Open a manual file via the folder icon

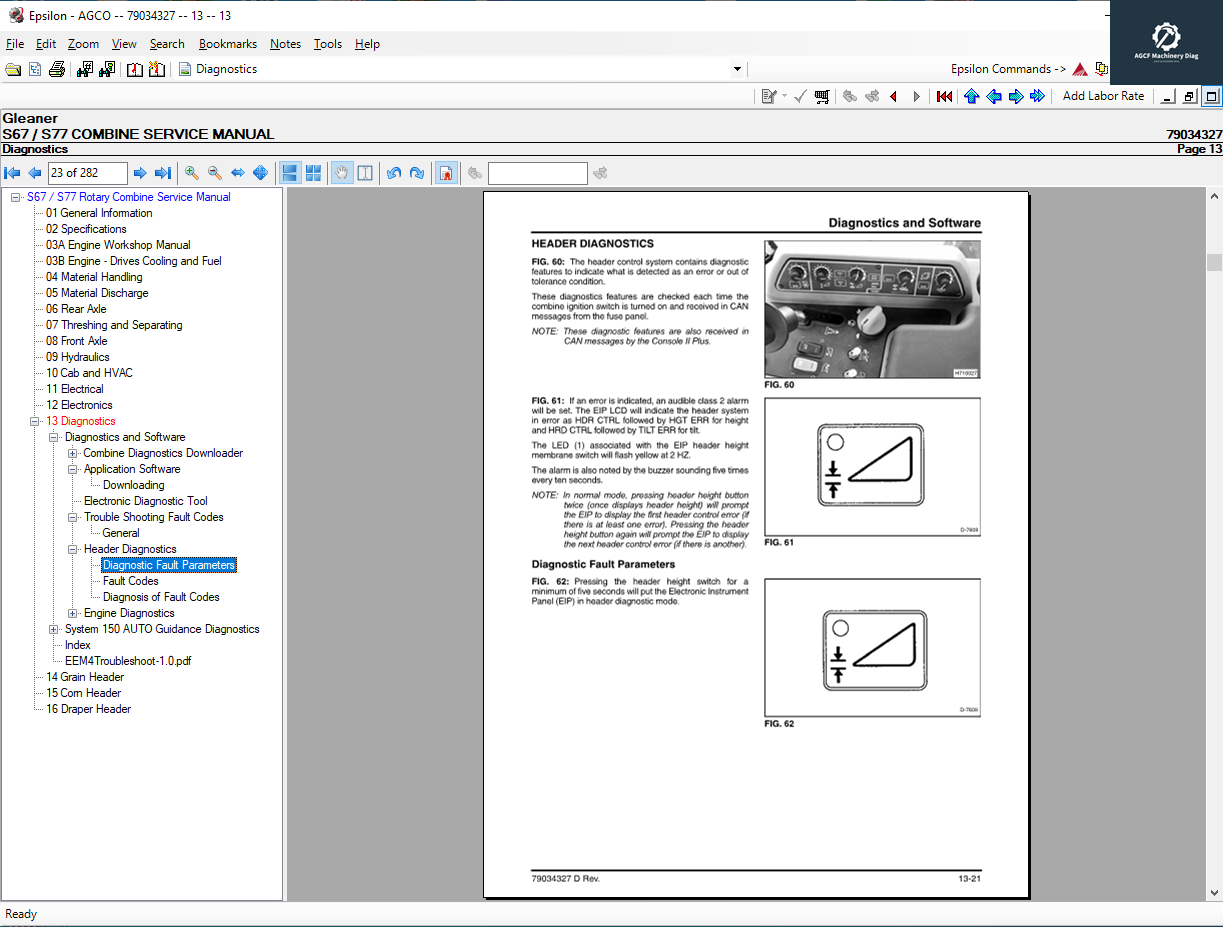14,69
